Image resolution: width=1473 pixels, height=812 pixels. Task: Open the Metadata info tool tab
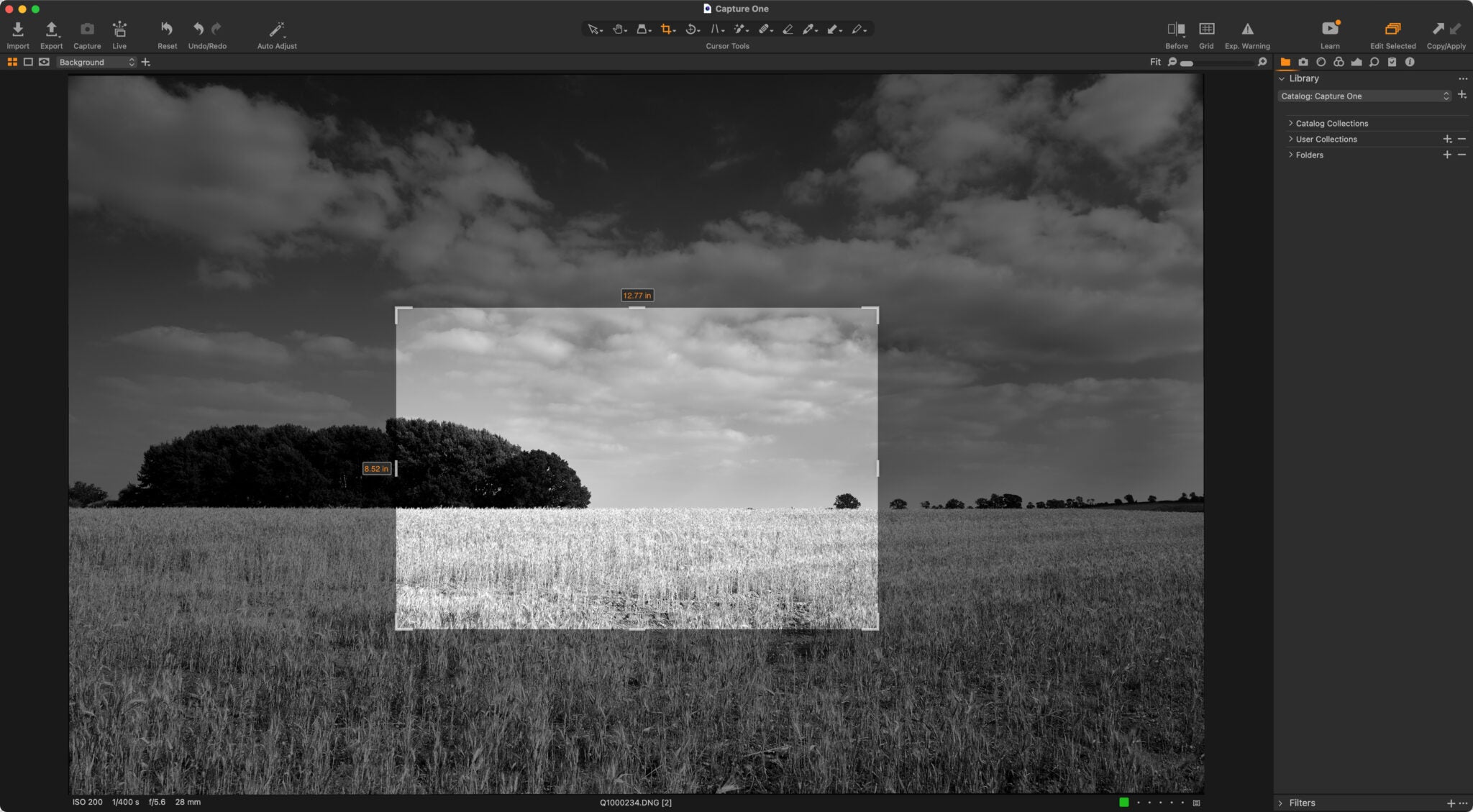pos(1410,63)
